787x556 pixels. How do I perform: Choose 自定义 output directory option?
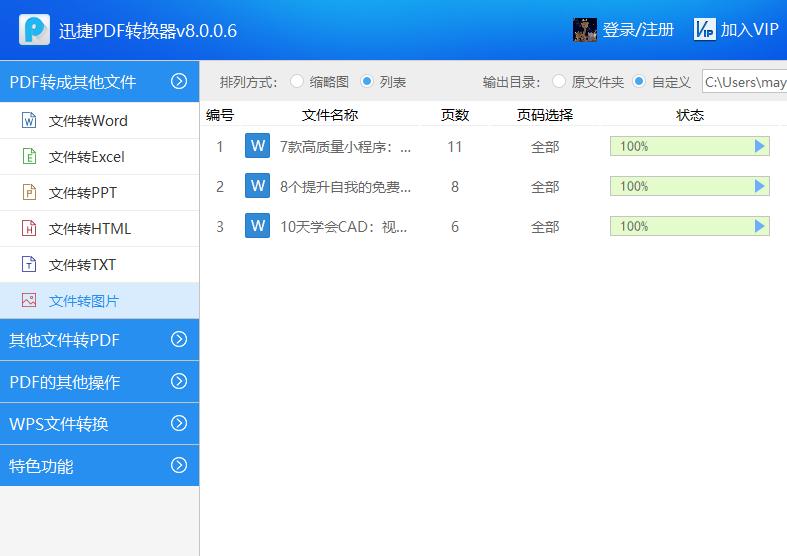tap(638, 81)
